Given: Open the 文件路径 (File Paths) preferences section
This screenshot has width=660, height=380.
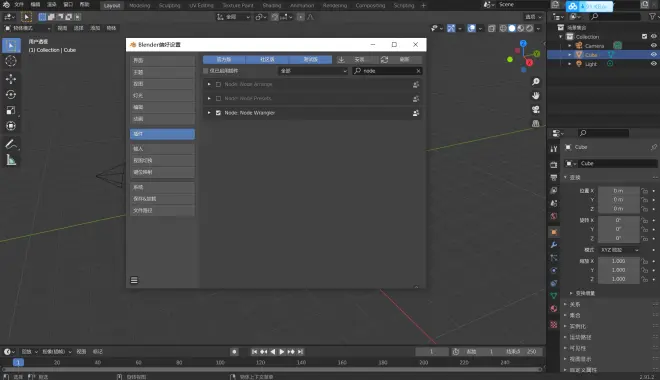Looking at the screenshot, I should point(162,210).
